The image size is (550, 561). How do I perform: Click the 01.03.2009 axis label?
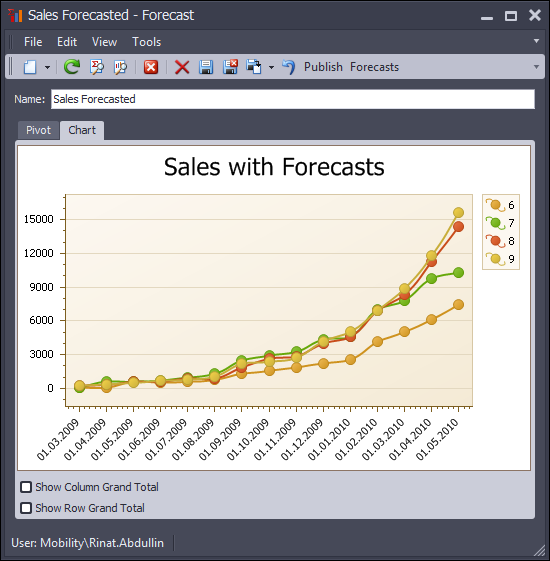click(x=58, y=440)
